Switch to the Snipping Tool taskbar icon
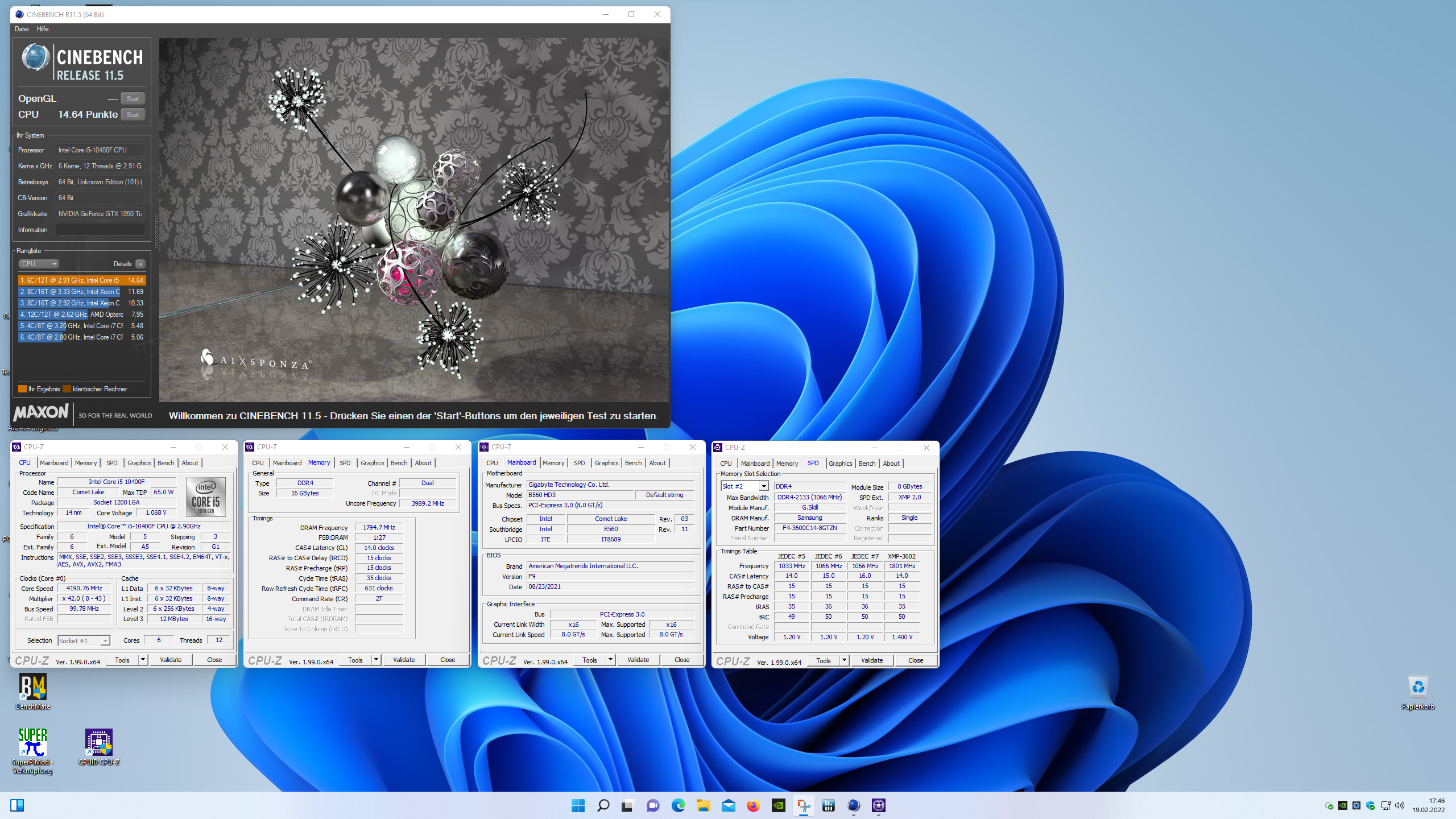The height and width of the screenshot is (819, 1456). pyautogui.click(x=803, y=805)
